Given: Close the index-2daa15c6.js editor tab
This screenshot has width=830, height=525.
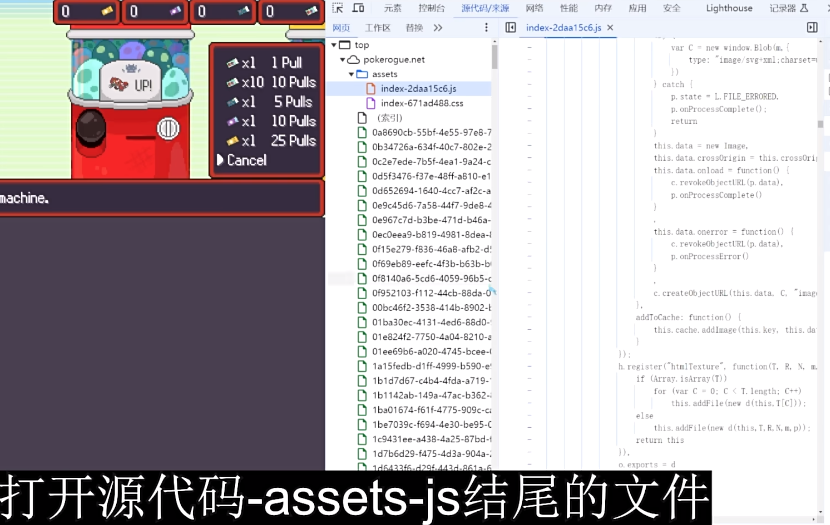Looking at the screenshot, I should coord(610,28).
